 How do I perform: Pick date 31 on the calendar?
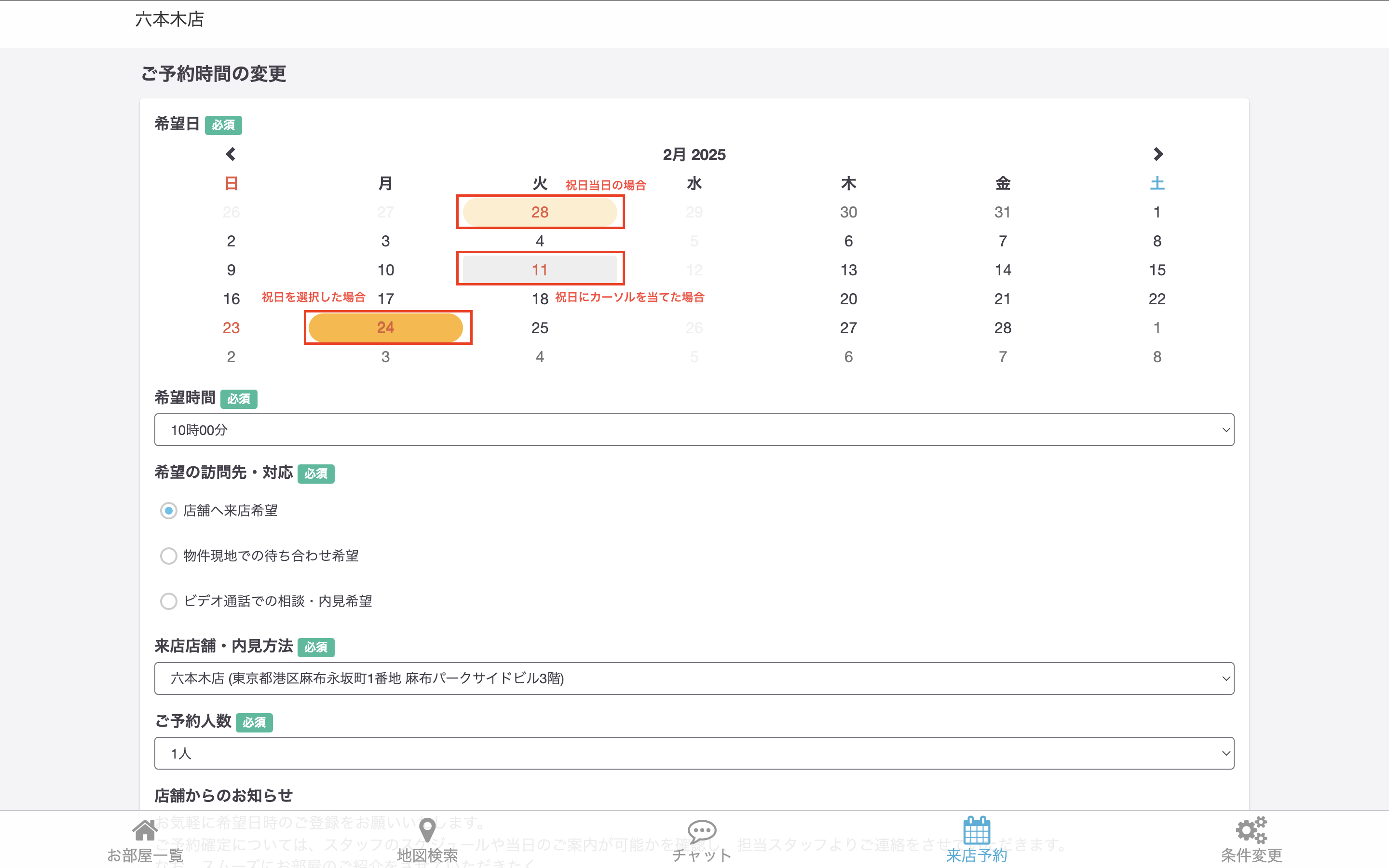[1003, 212]
